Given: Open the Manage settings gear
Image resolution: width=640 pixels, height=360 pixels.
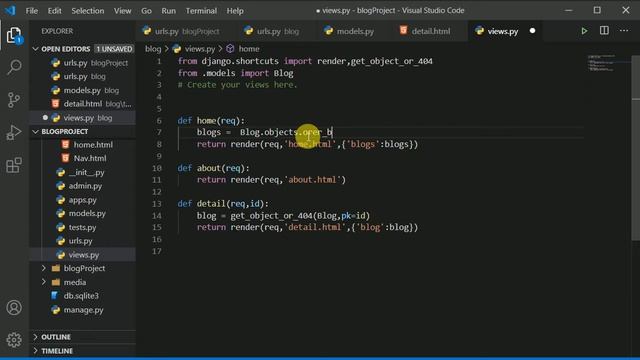Looking at the screenshot, I should (14, 340).
